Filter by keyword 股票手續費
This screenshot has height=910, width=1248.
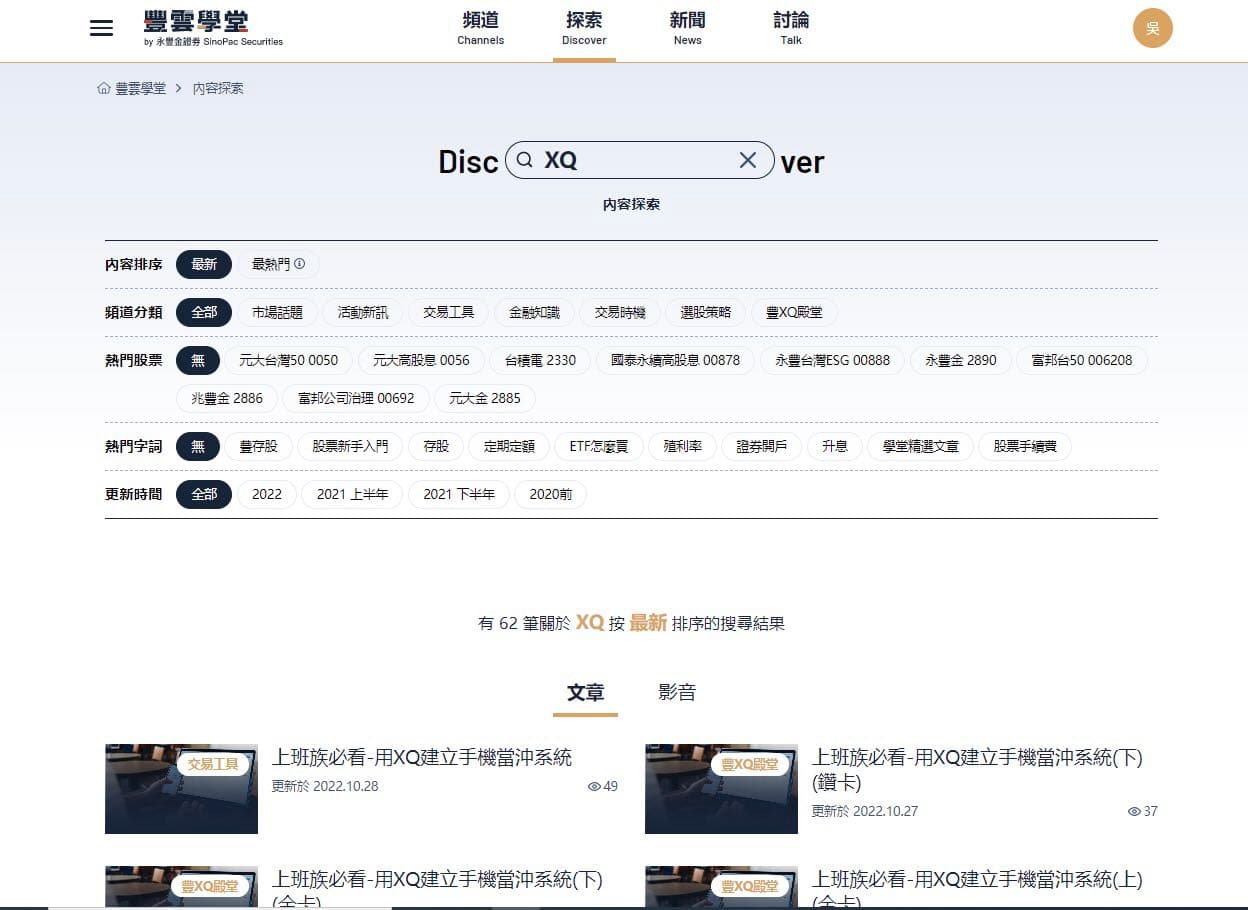tap(1025, 446)
